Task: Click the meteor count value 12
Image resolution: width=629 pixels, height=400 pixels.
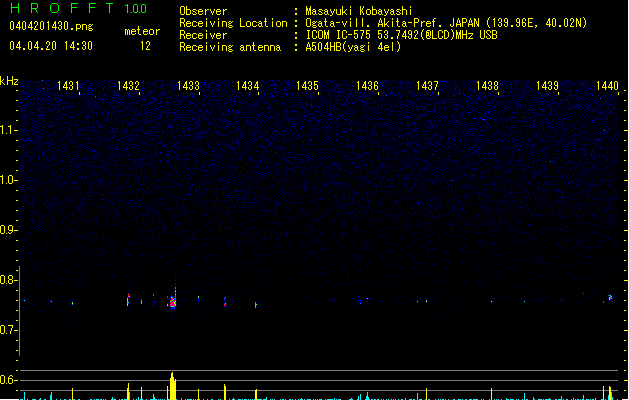Action: (x=145, y=46)
